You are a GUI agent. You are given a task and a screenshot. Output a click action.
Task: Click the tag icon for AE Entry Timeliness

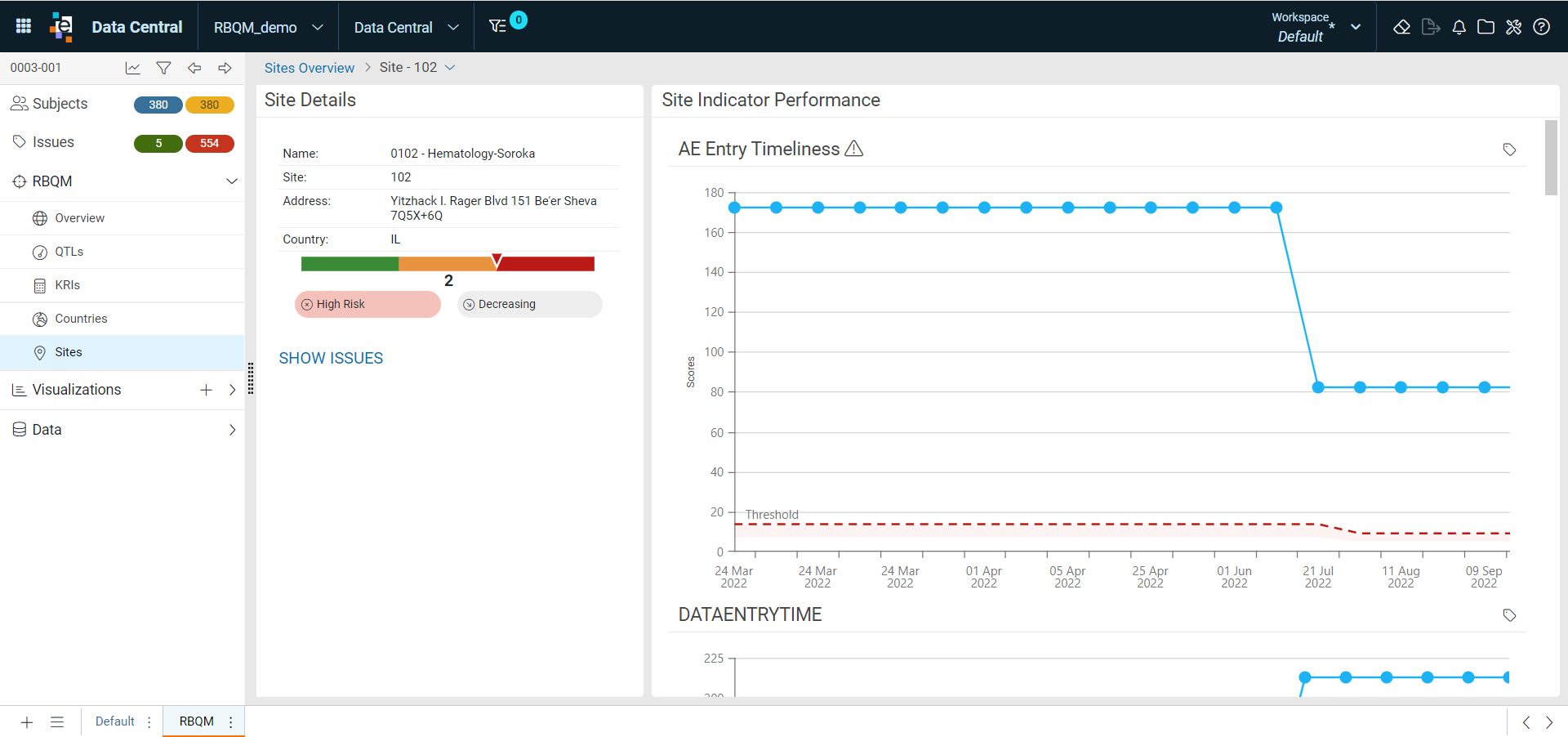(x=1509, y=150)
